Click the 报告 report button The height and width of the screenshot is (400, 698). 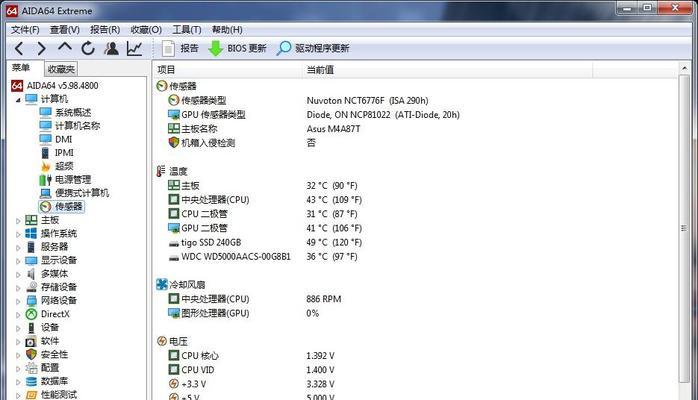(180, 48)
